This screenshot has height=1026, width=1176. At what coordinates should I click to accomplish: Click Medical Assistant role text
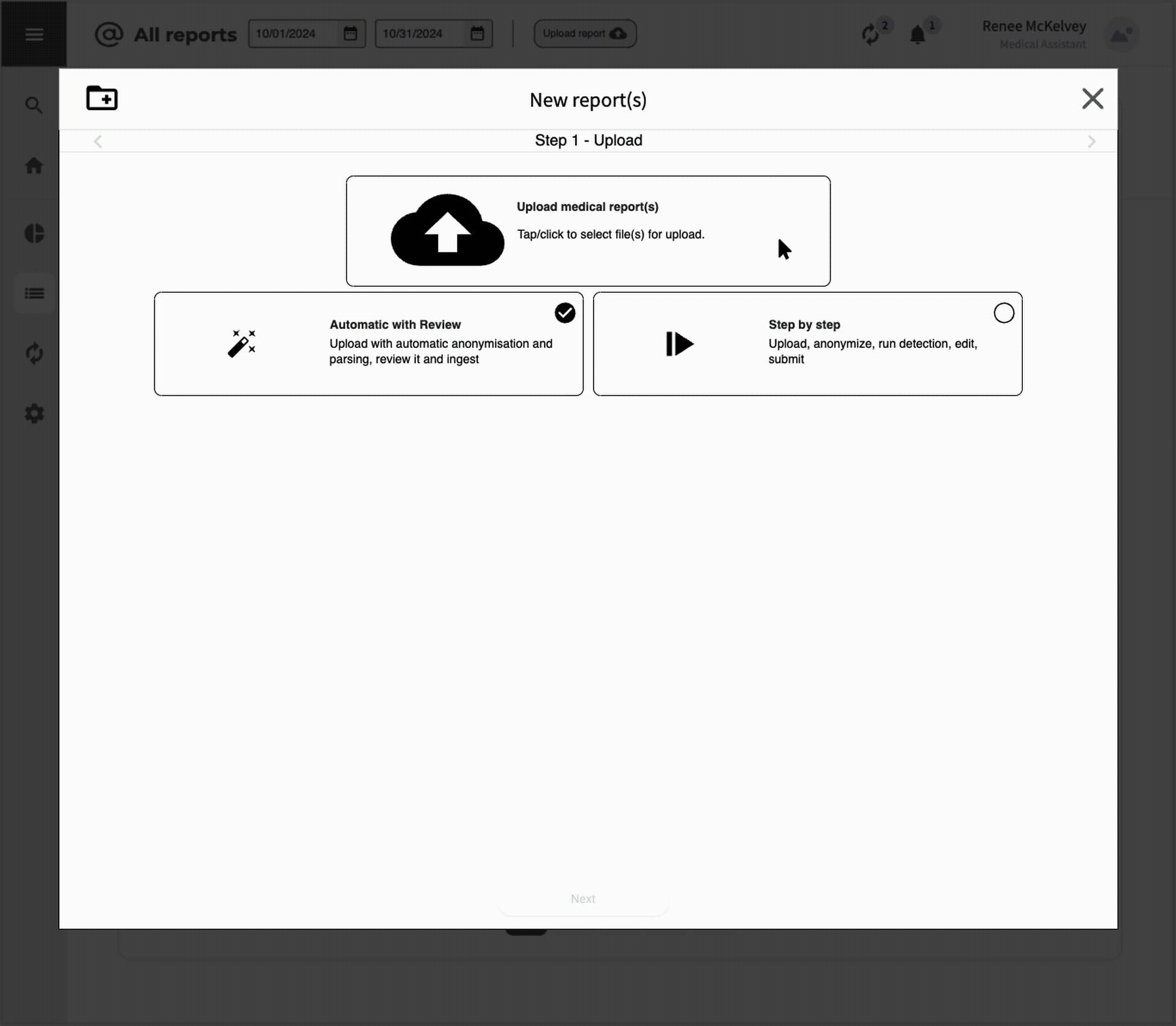pos(1042,44)
